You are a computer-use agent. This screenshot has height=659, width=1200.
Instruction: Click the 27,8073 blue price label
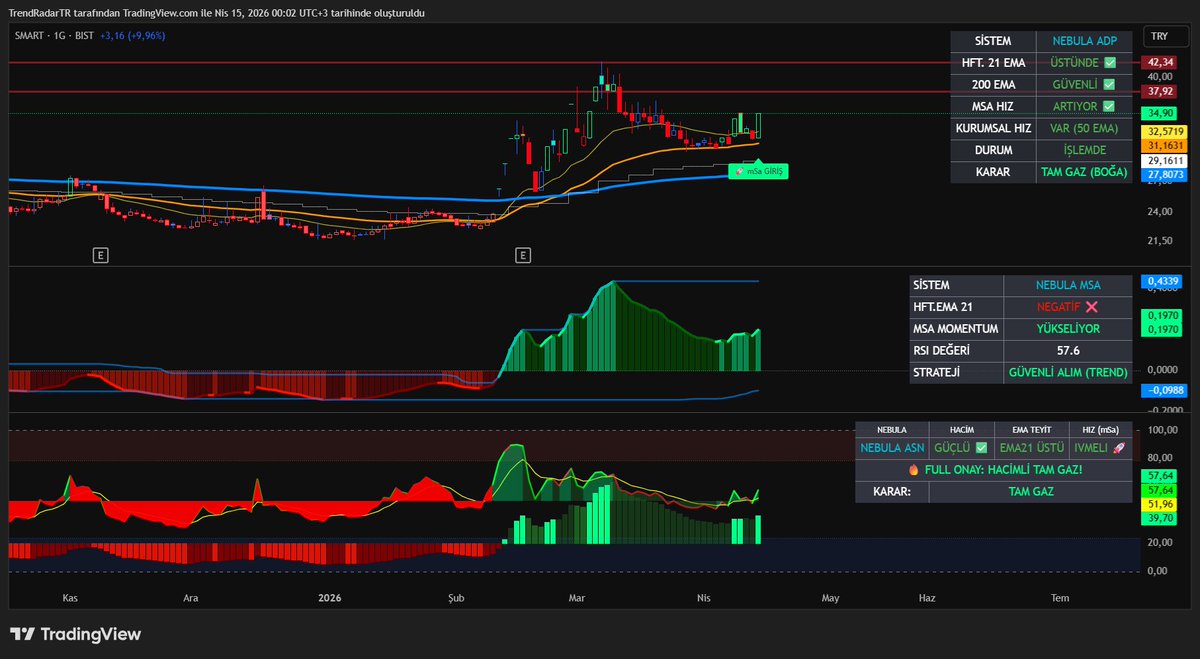(x=1165, y=174)
